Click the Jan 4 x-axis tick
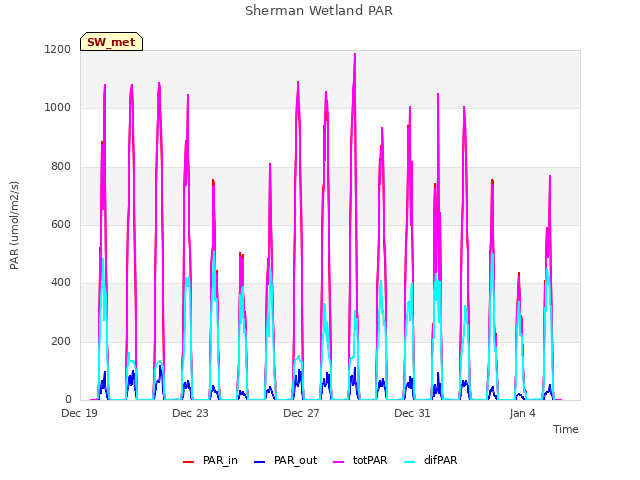The image size is (640, 480). [x=522, y=413]
